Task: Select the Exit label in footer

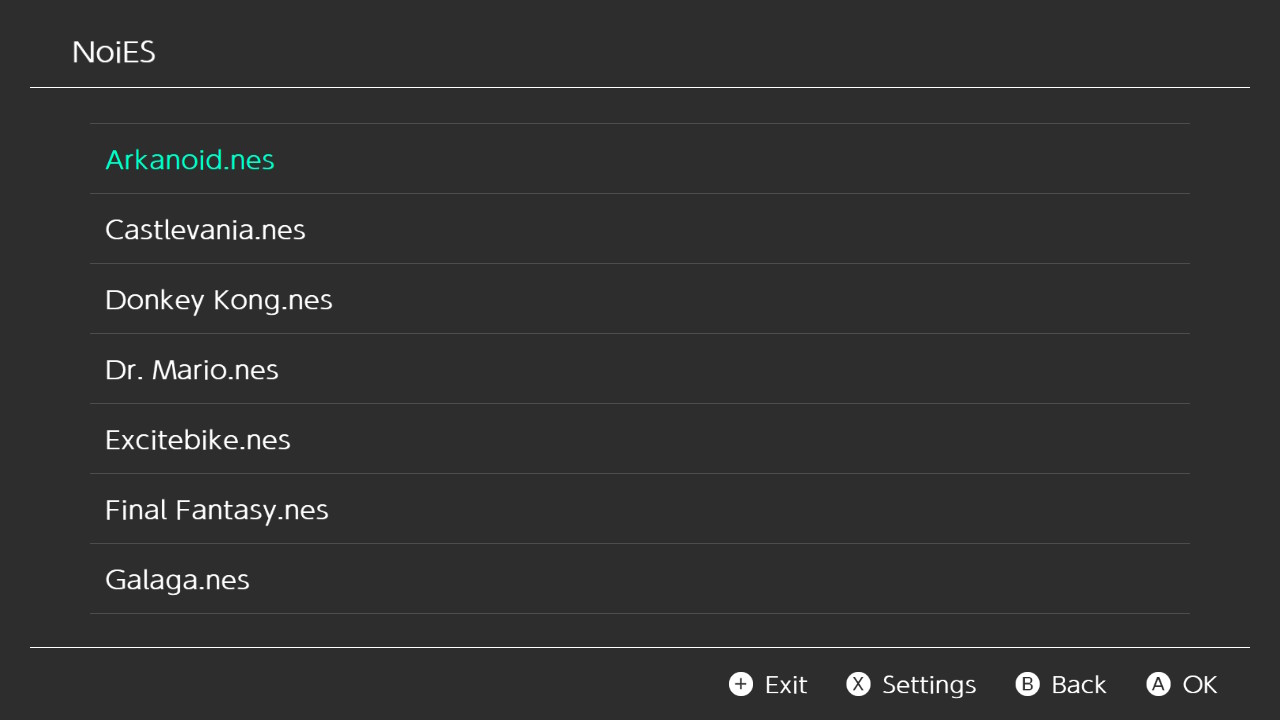Action: point(786,685)
